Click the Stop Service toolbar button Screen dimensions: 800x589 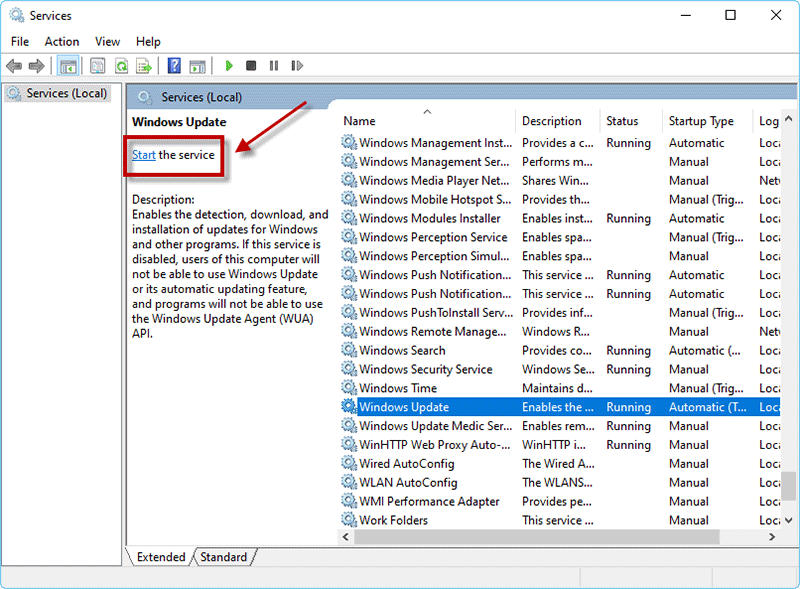click(x=251, y=66)
